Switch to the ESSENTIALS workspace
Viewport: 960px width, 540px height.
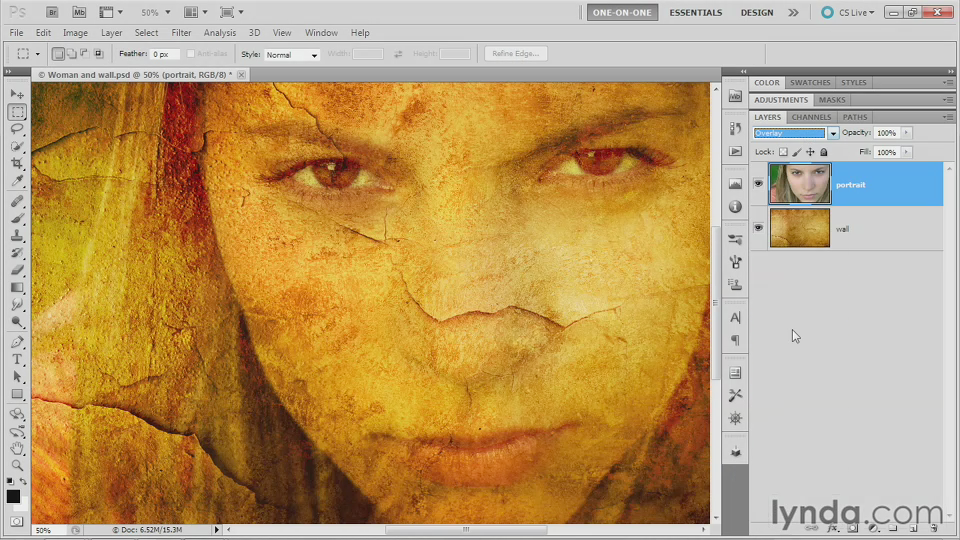696,12
